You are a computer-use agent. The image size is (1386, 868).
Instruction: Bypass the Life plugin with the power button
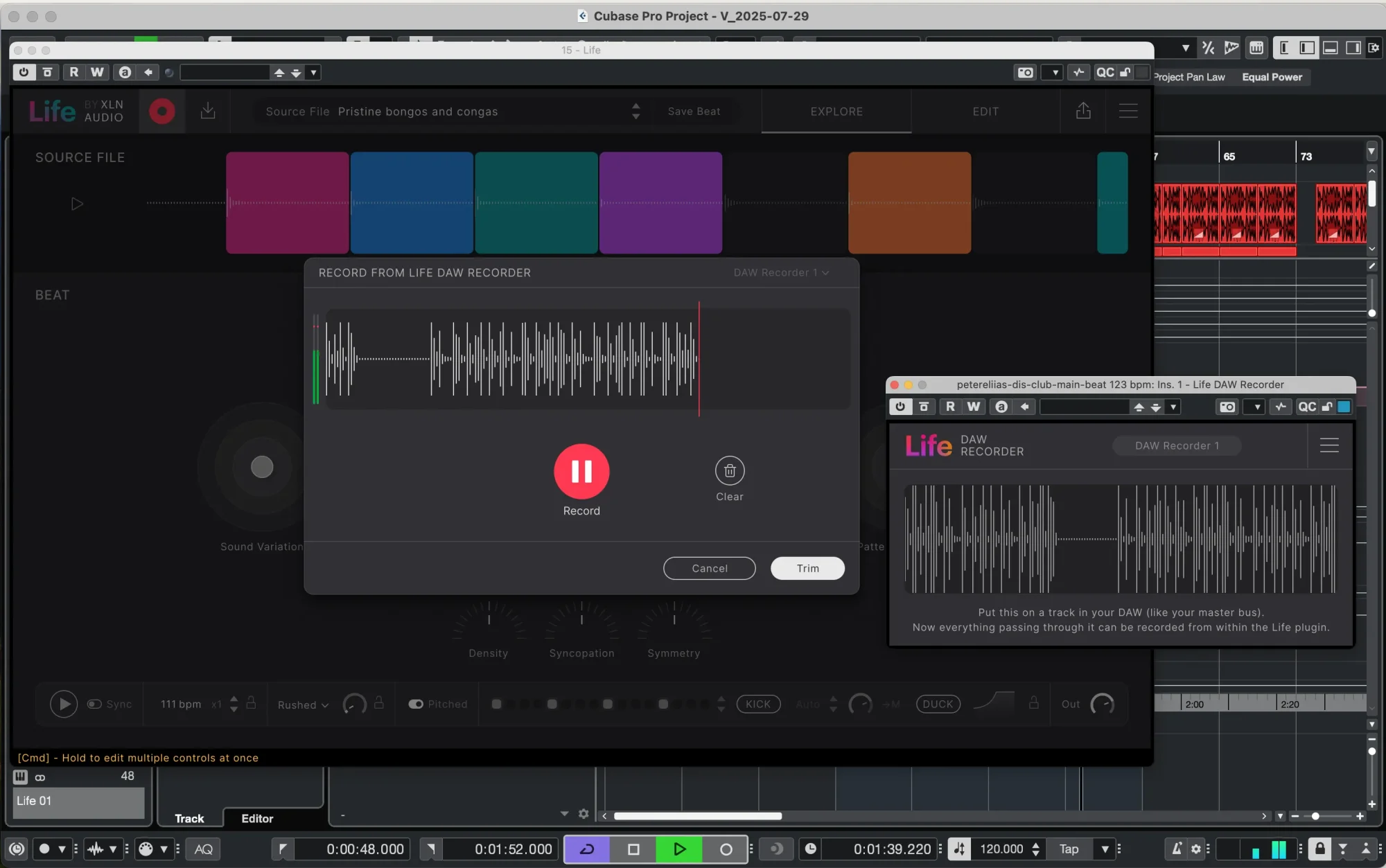pyautogui.click(x=23, y=71)
